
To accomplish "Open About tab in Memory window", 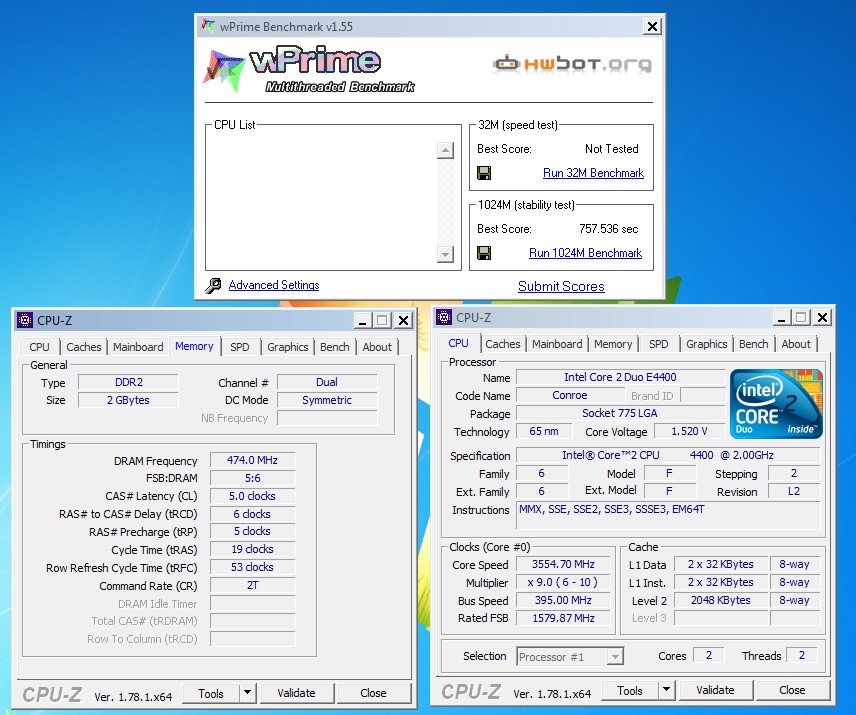I will (377, 347).
